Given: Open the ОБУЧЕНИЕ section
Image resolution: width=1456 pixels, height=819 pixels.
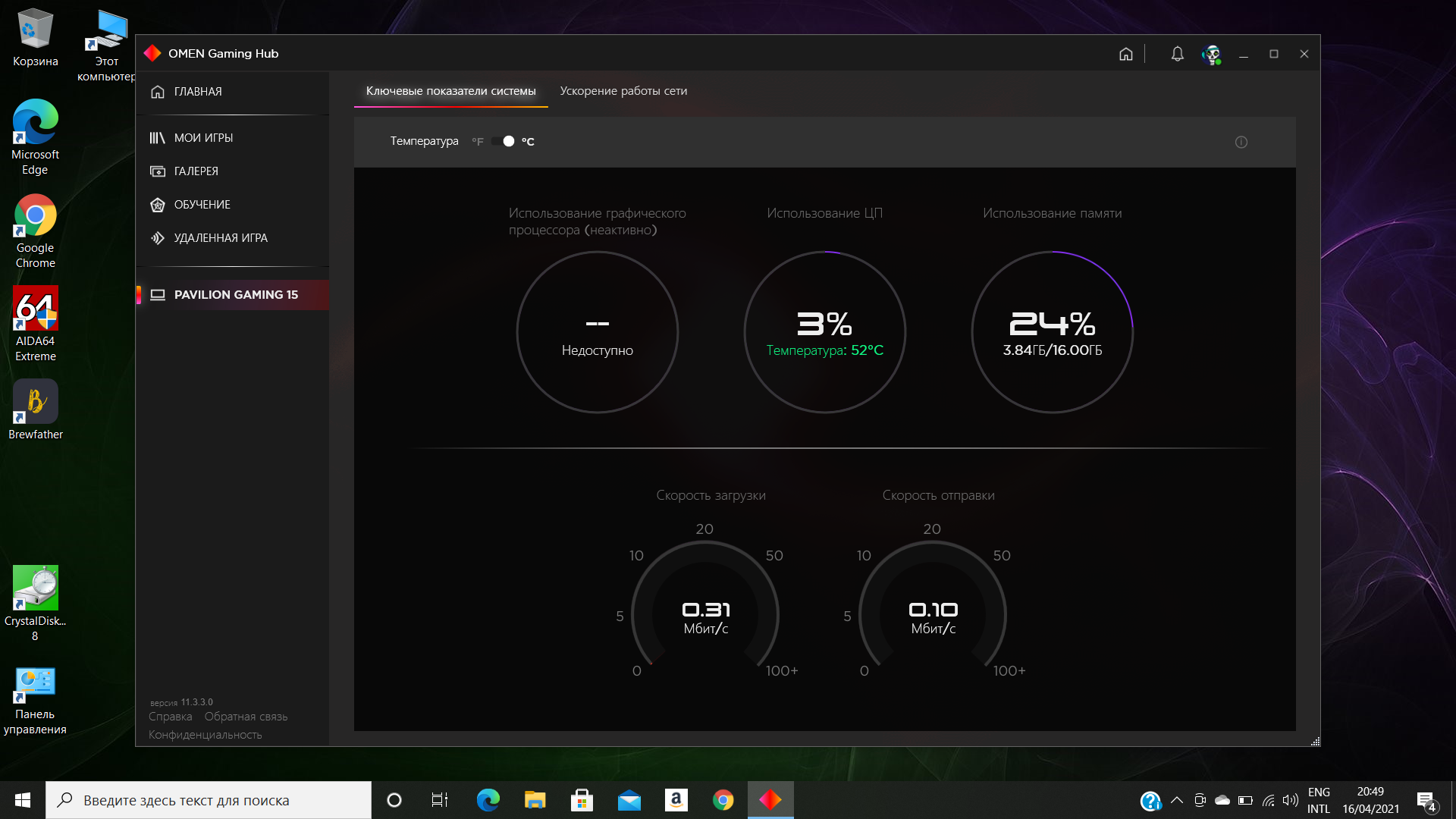Looking at the screenshot, I should click(x=202, y=204).
